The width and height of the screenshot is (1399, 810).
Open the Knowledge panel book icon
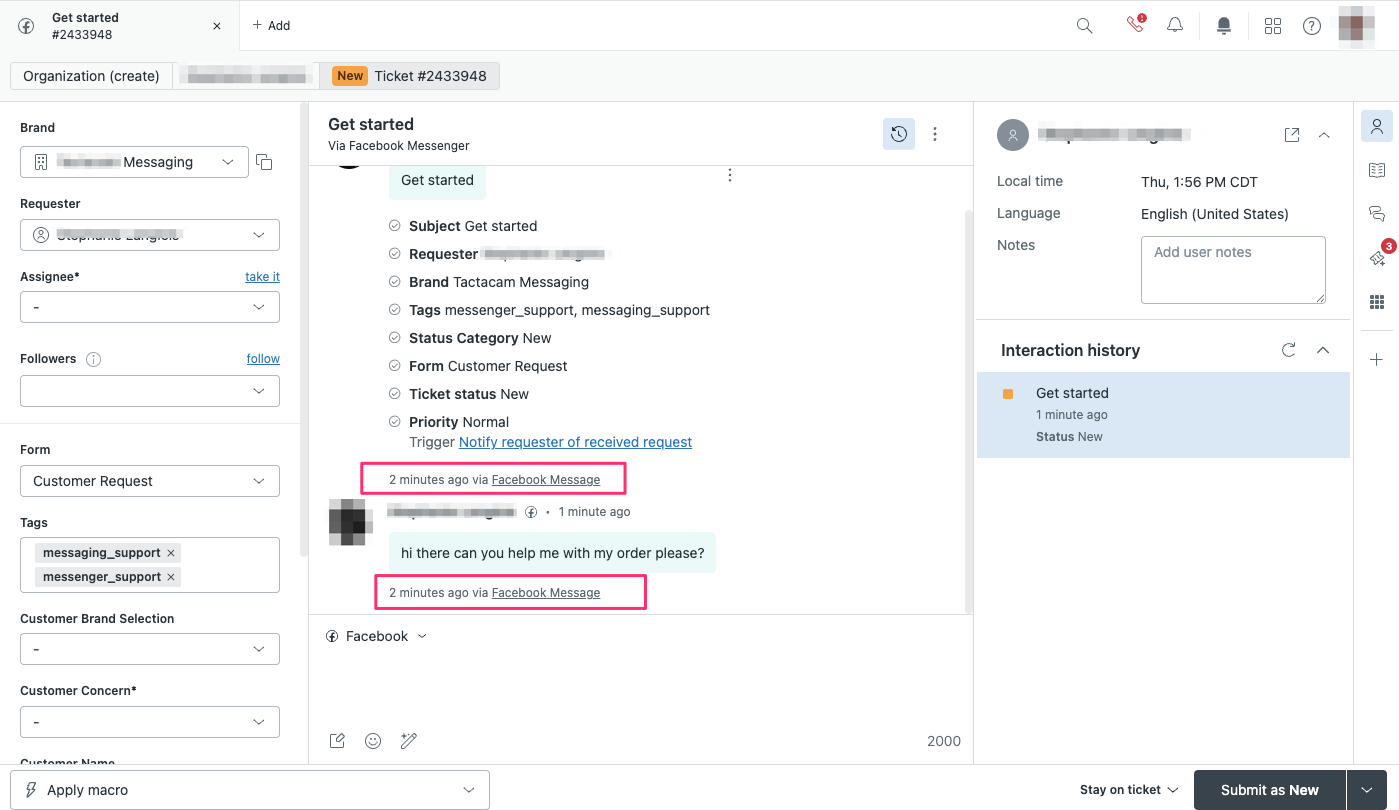pos(1377,170)
